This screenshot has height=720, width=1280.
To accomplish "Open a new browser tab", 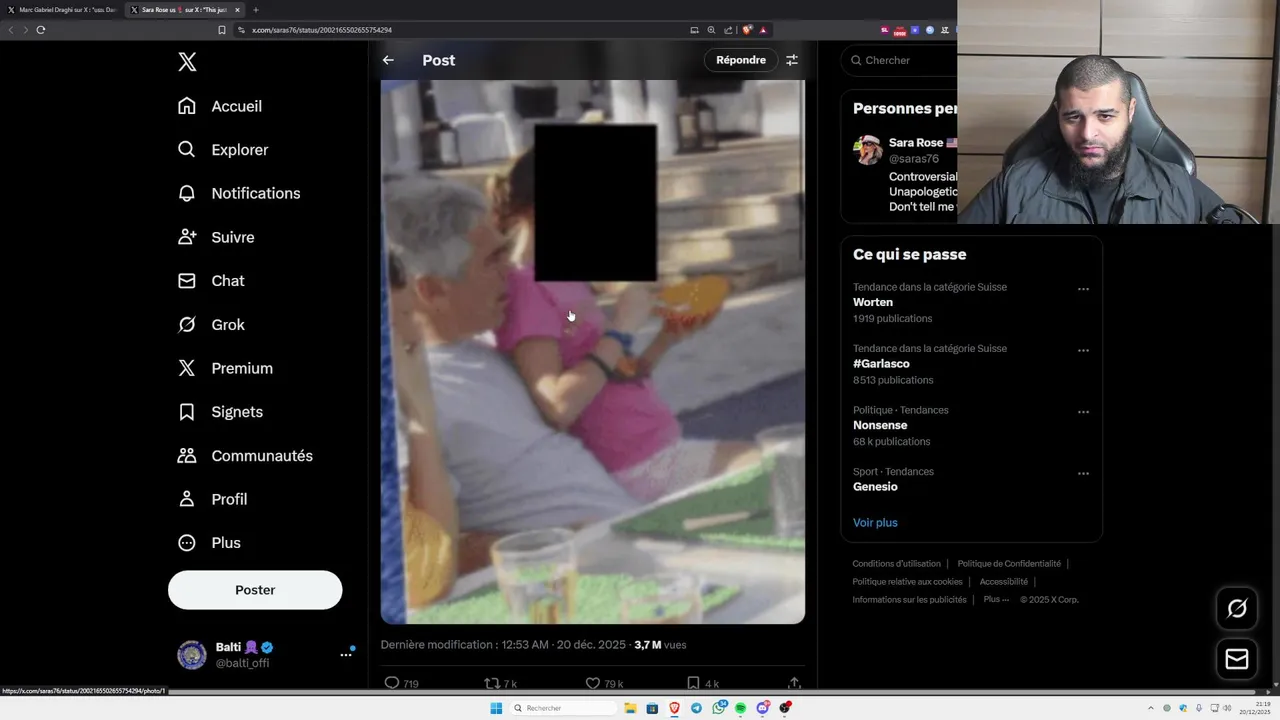I will (255, 9).
